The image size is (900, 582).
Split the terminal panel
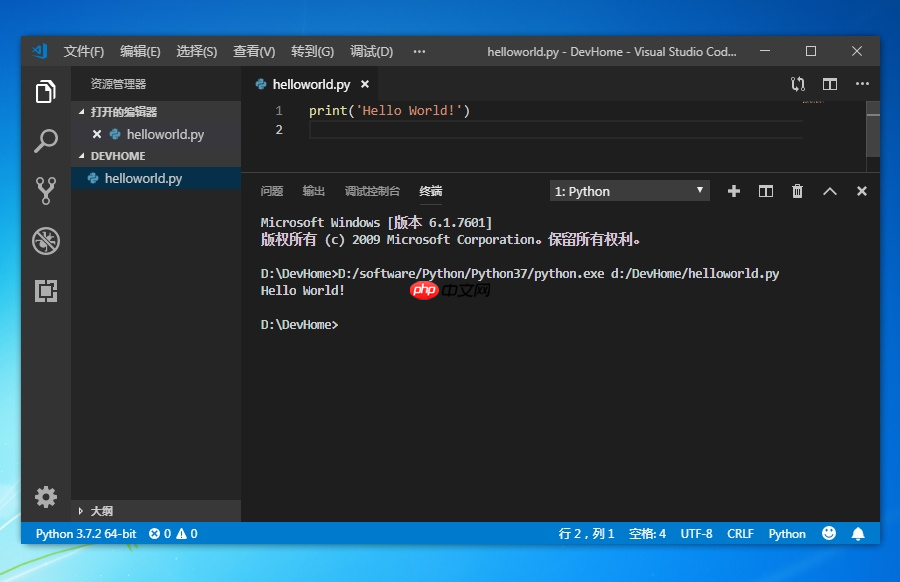[765, 190]
